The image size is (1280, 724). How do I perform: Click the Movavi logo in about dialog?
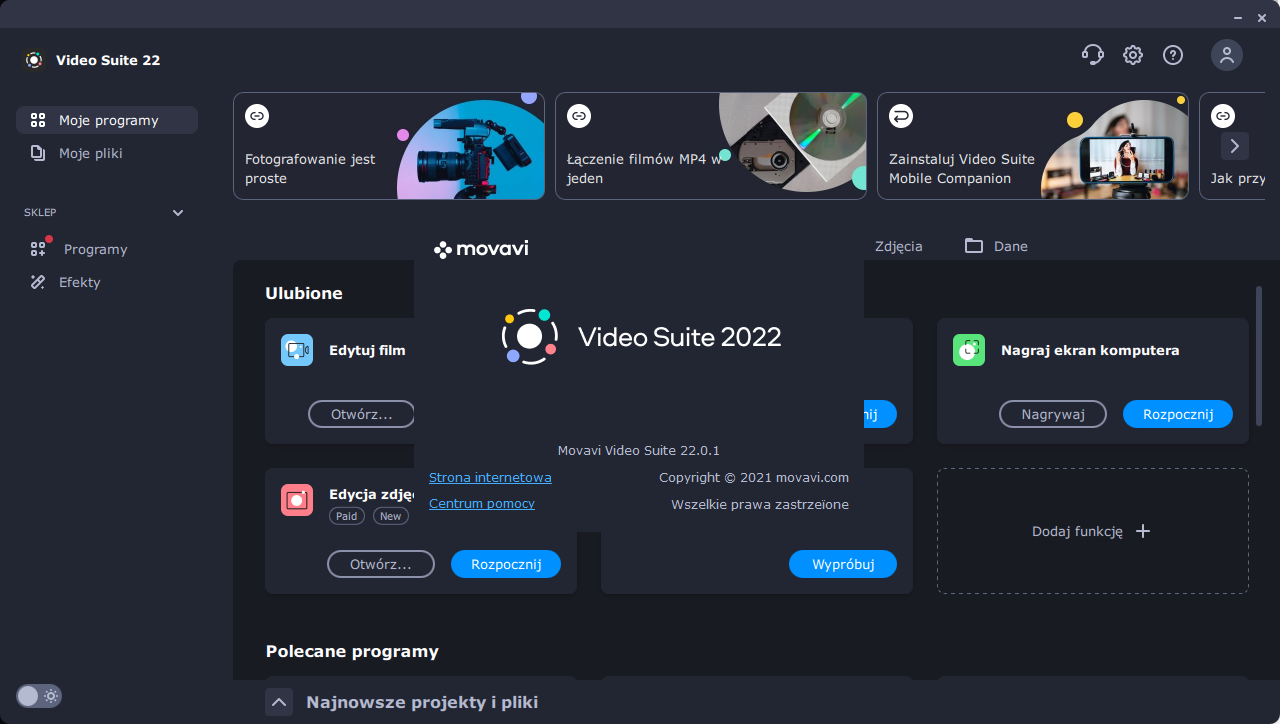pyautogui.click(x=481, y=249)
